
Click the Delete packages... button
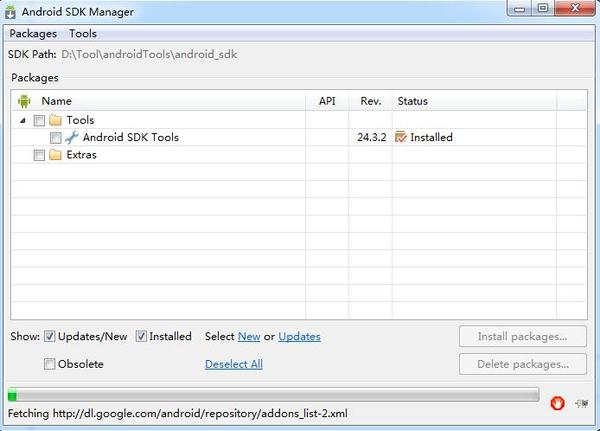click(523, 364)
